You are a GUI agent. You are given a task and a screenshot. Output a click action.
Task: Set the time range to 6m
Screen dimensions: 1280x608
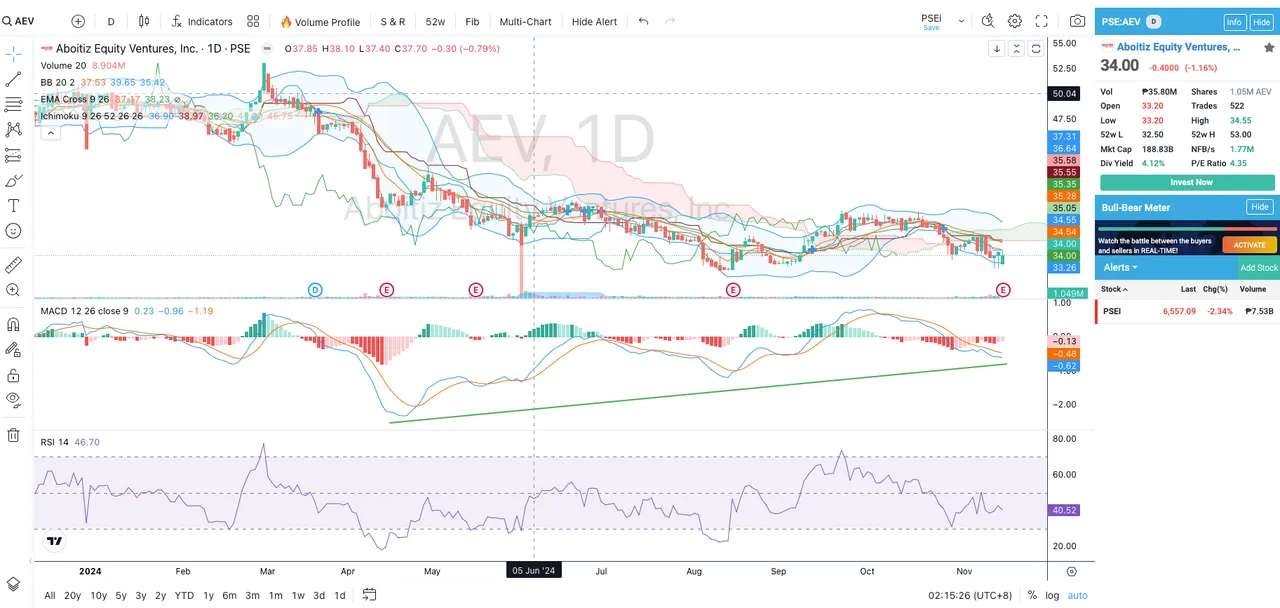pyautogui.click(x=229, y=595)
